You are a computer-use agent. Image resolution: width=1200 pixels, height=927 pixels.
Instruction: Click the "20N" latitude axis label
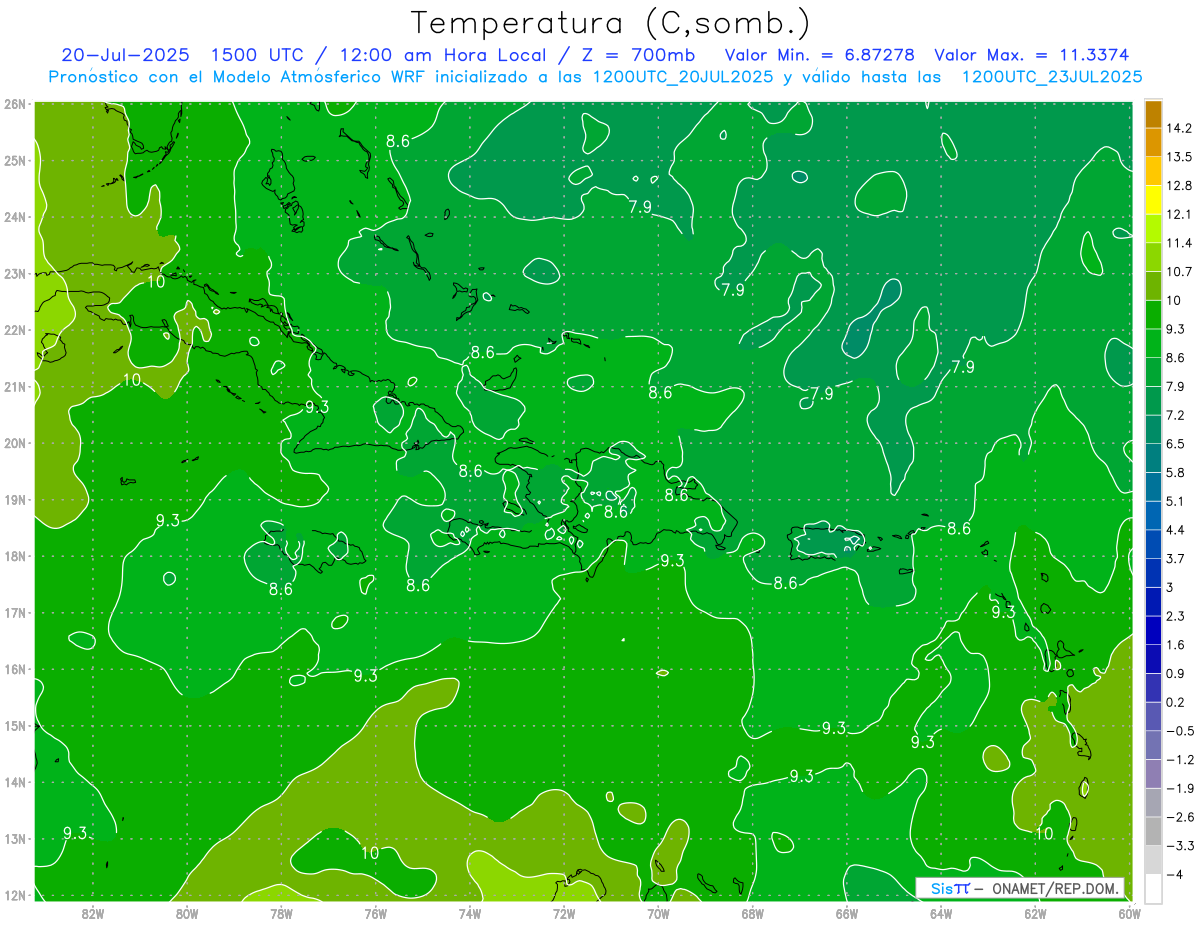coord(15,443)
